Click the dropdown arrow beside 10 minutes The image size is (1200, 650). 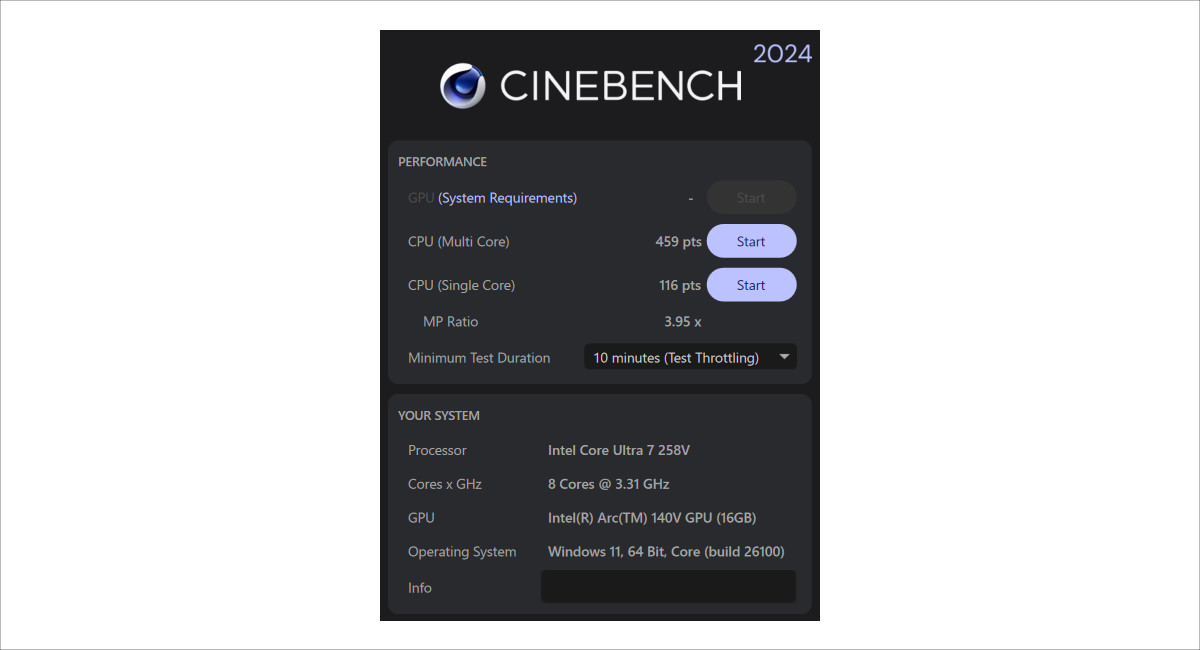[x=785, y=357]
